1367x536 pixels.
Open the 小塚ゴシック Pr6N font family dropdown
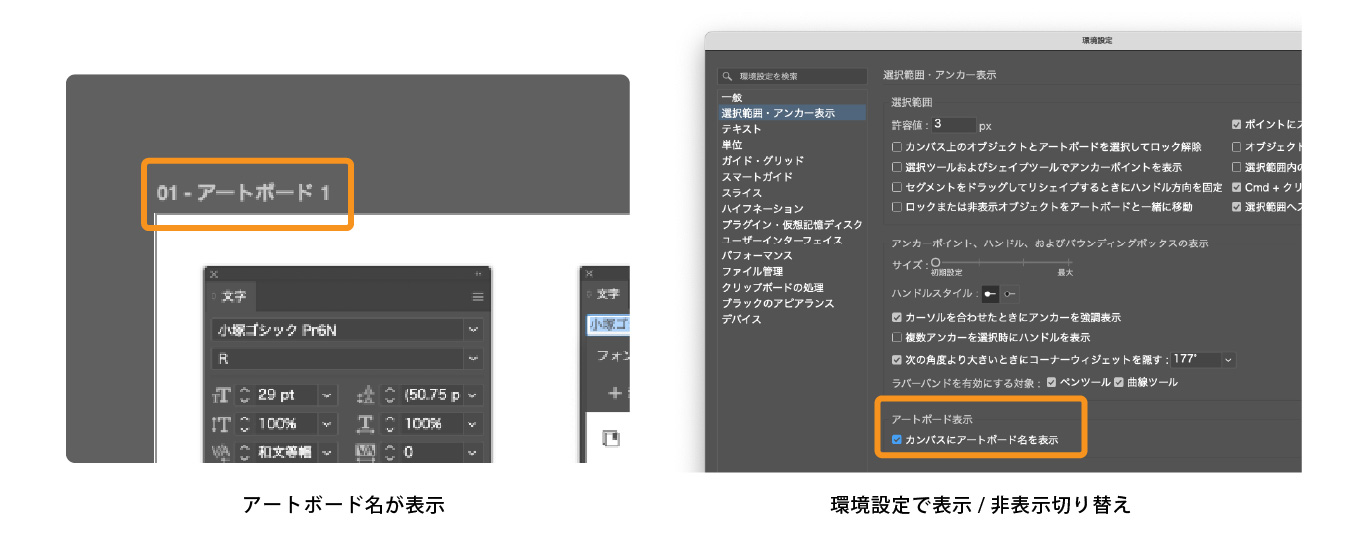click(x=472, y=330)
